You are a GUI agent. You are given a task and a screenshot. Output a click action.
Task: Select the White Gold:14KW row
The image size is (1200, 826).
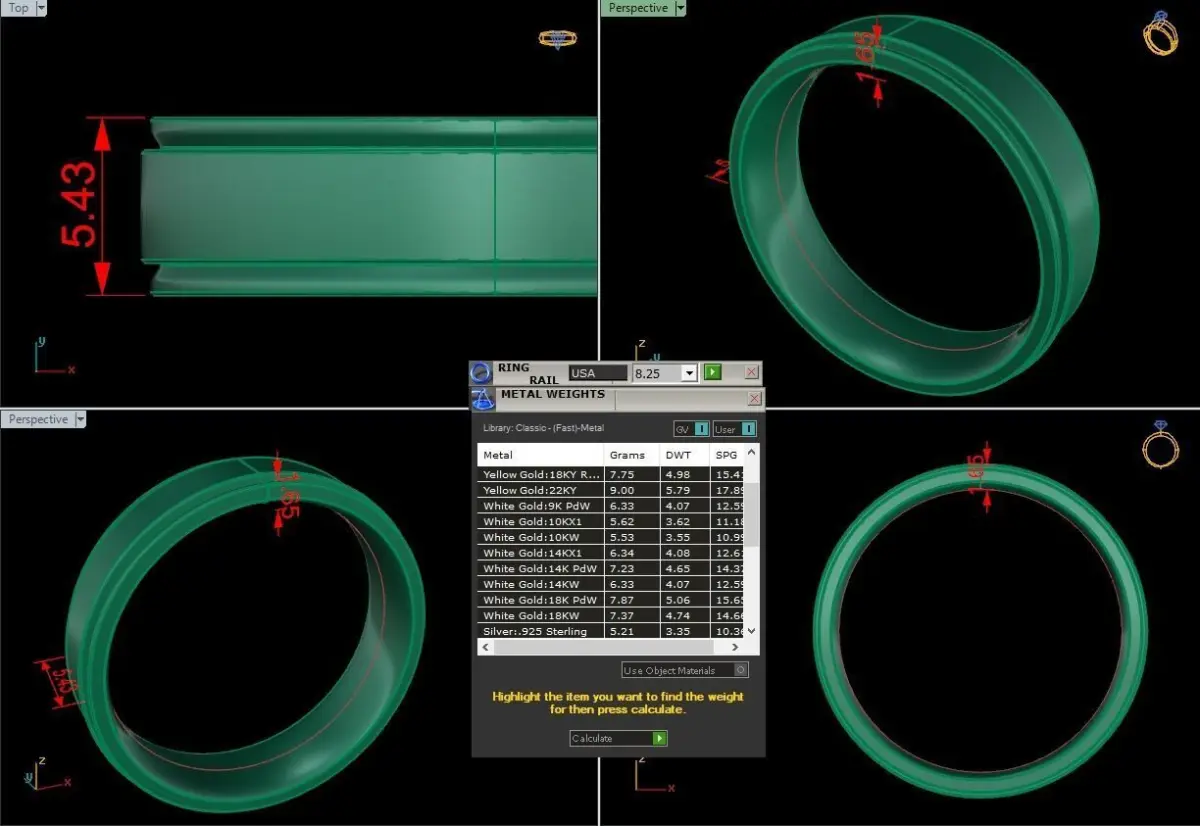coord(612,584)
